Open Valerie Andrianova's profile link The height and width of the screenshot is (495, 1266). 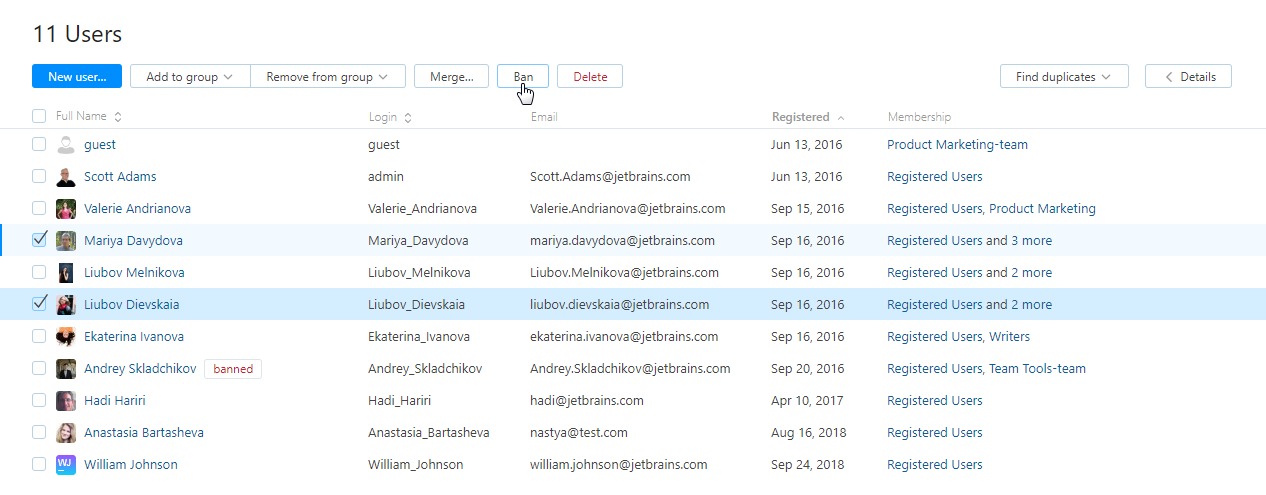[137, 209]
